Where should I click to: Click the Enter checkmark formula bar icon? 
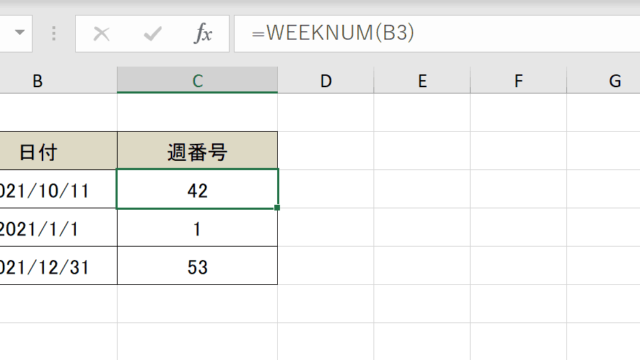pyautogui.click(x=153, y=34)
